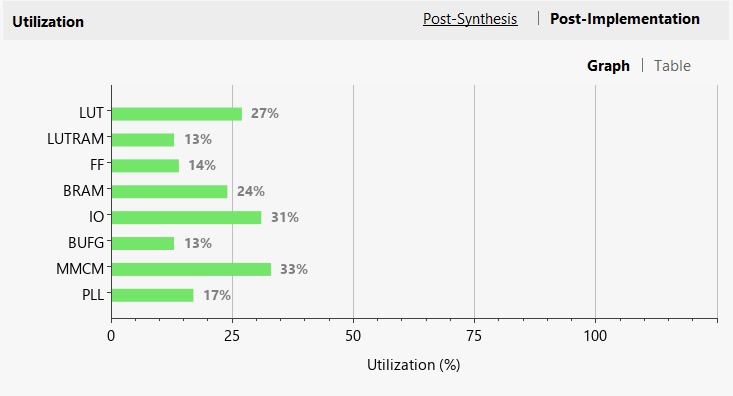Click the BRAM row label

[x=83, y=191]
